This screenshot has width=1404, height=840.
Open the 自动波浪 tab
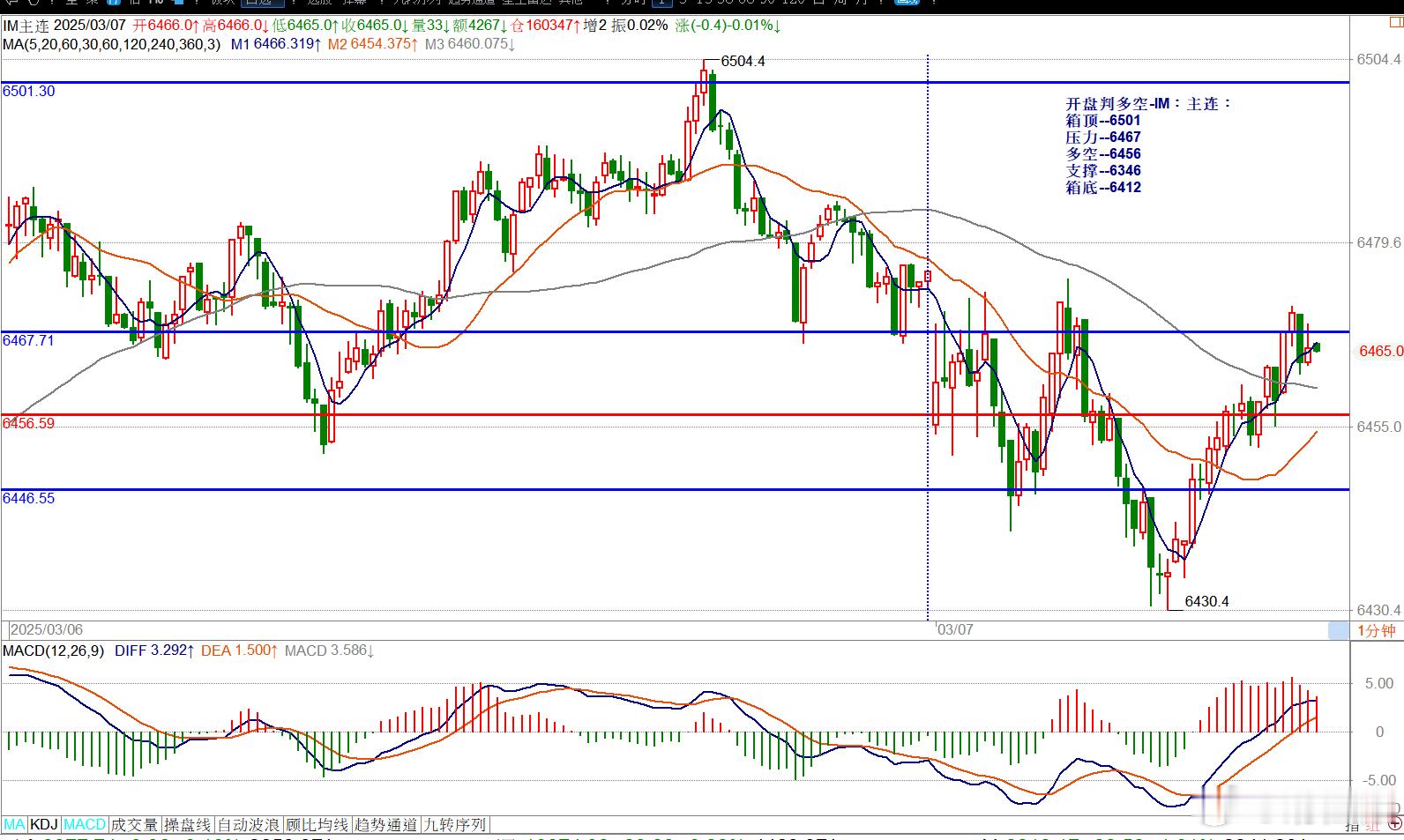249,825
